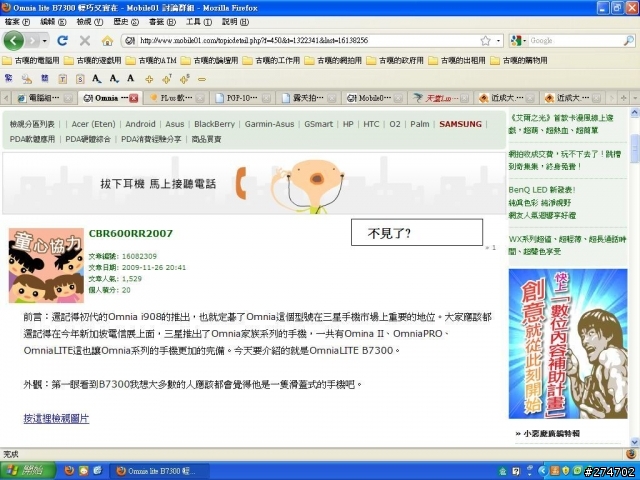
Task: Click the 簡 simplified Chinese conversion icon
Action: (44, 78)
